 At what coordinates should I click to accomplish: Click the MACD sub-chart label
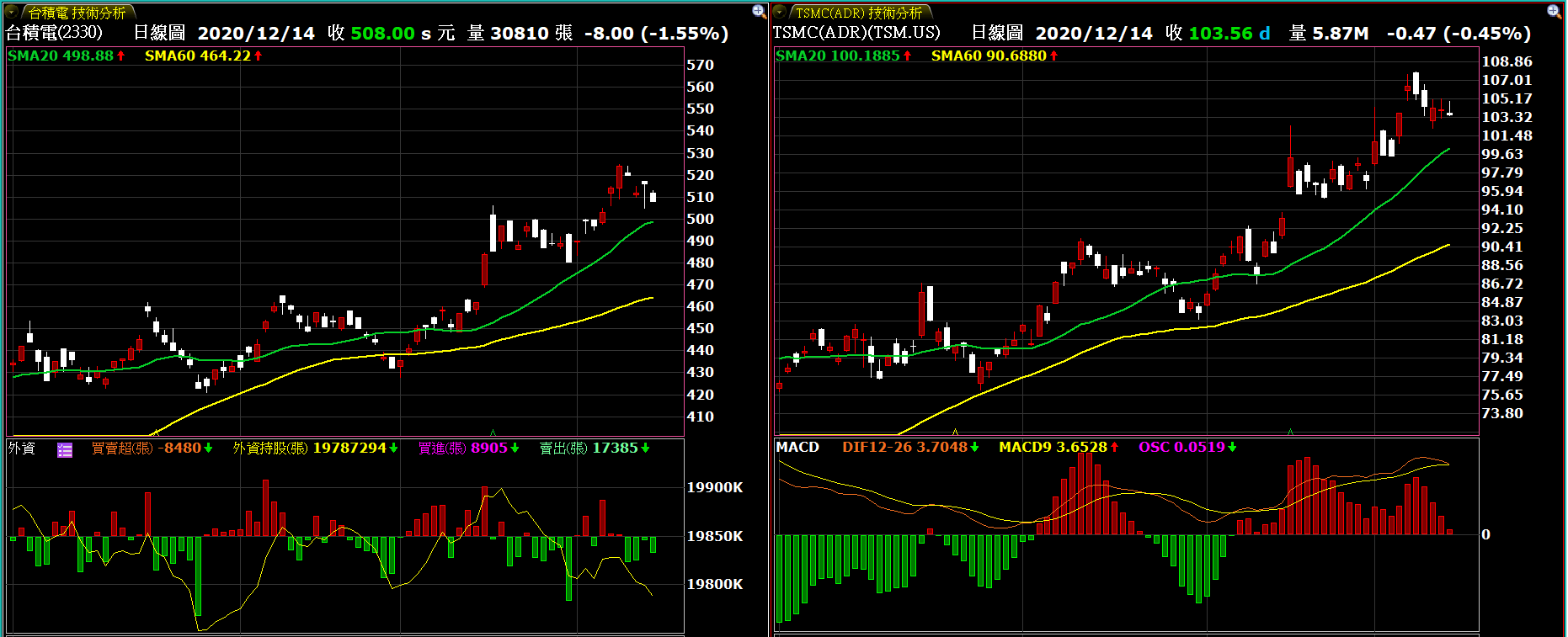[x=797, y=447]
